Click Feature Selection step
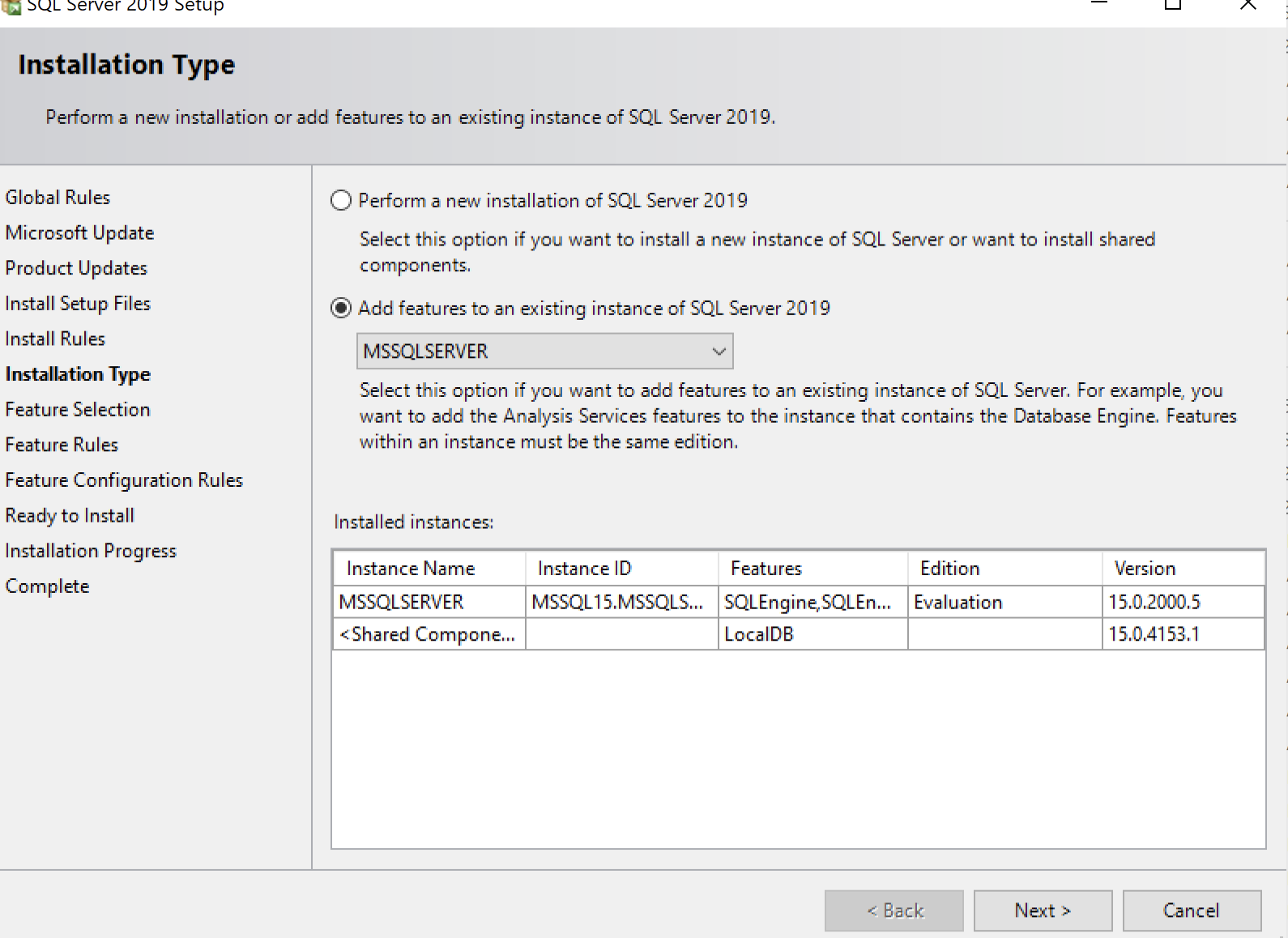The height and width of the screenshot is (938, 1288). pos(78,410)
